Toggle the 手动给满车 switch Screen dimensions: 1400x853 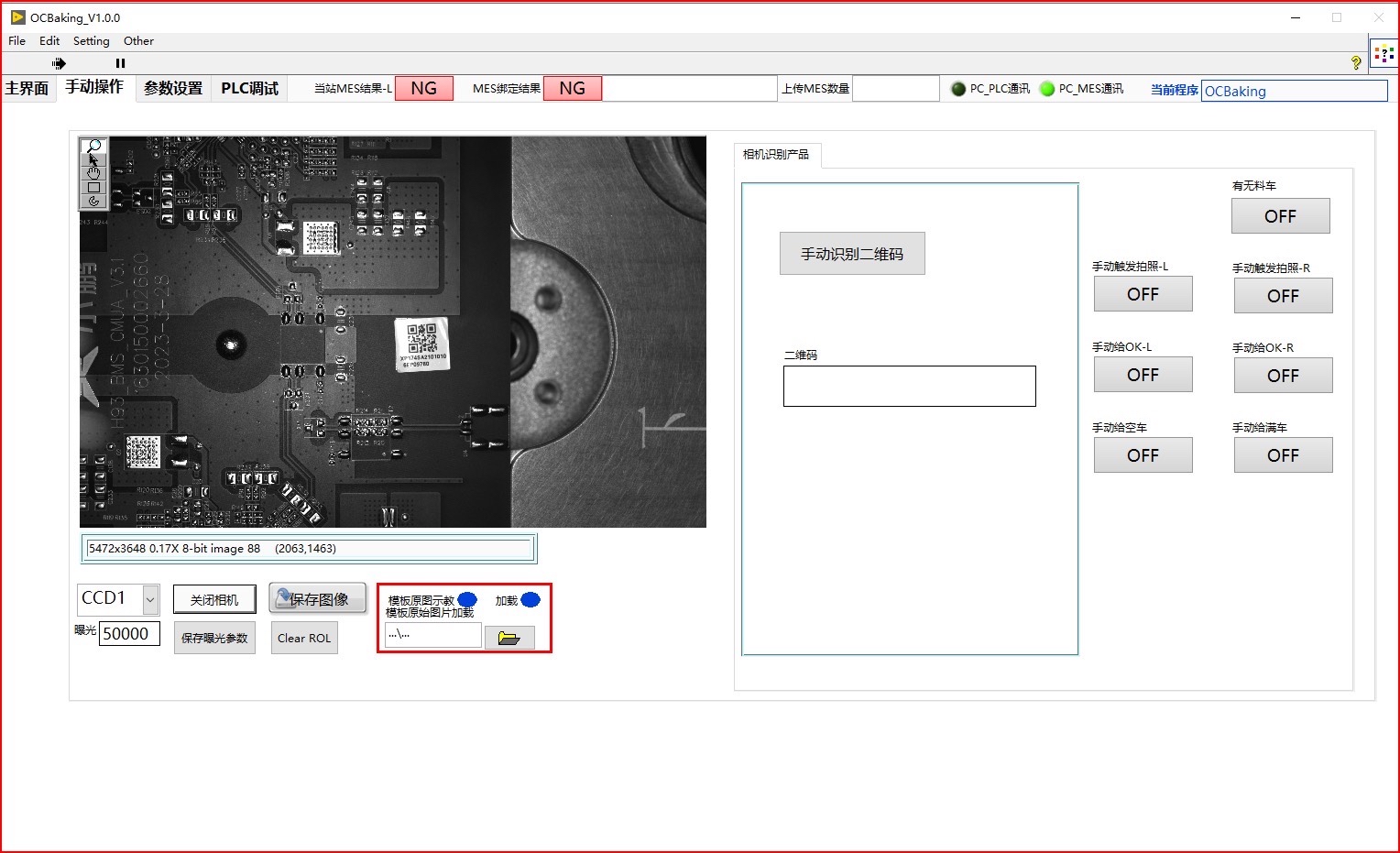pos(1283,454)
